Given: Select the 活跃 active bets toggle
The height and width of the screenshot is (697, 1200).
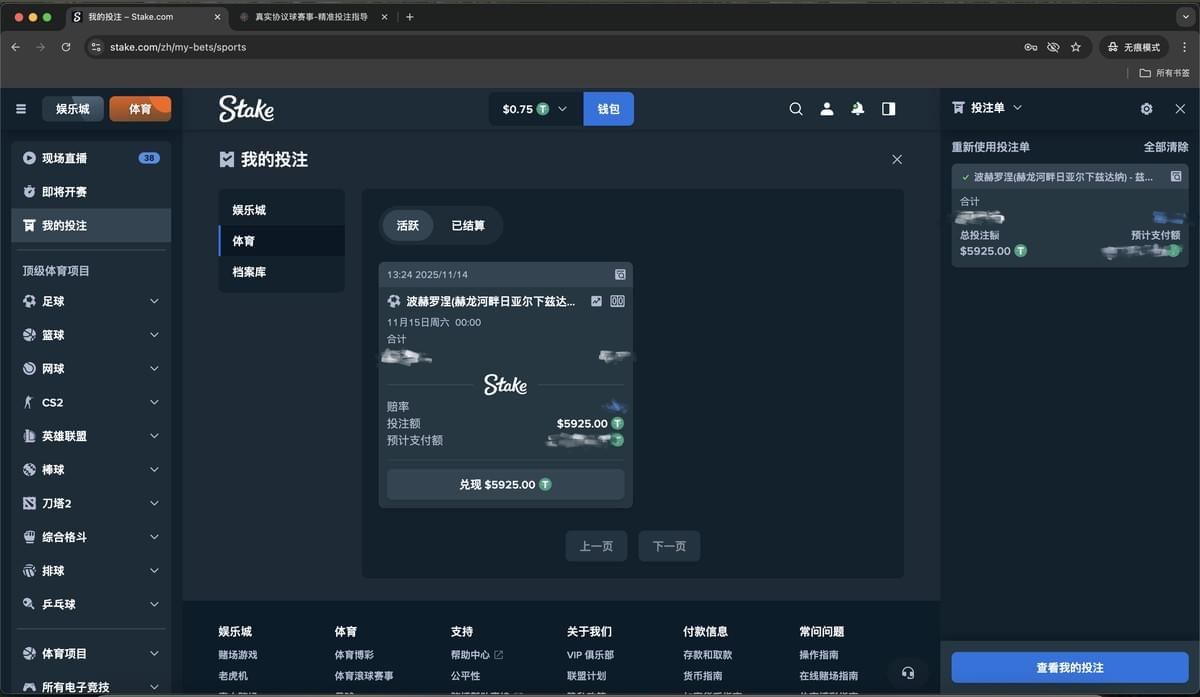Looking at the screenshot, I should coord(407,226).
